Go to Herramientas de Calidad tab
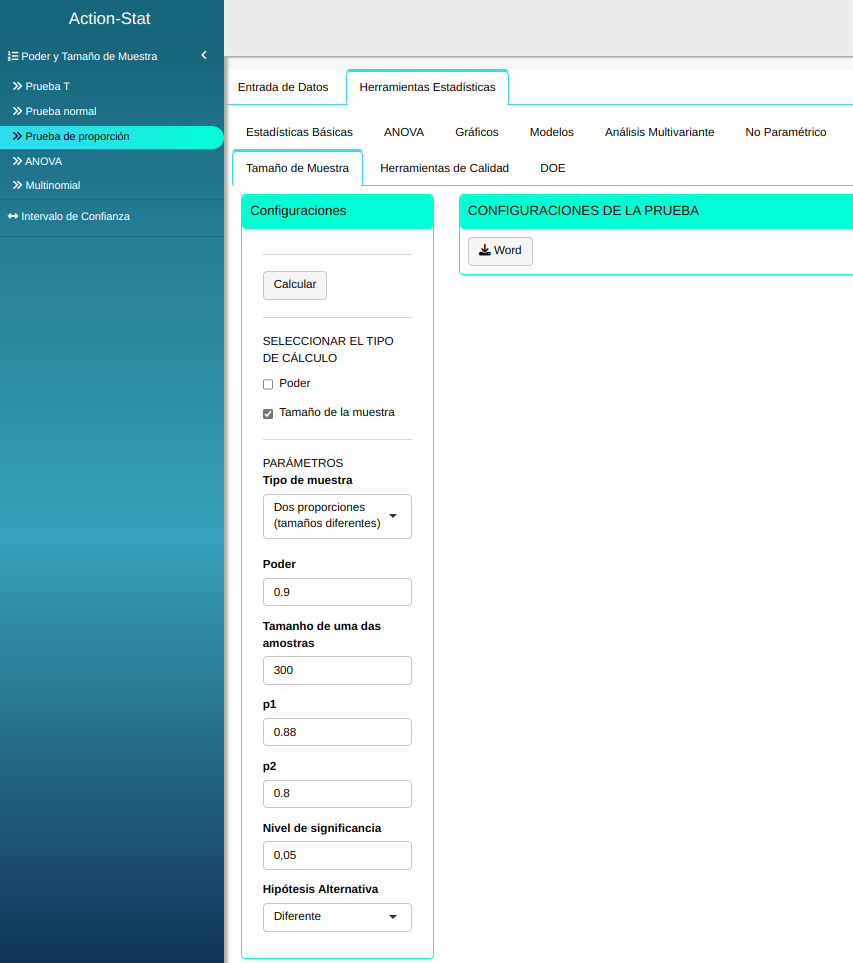Viewport: 853px width, 963px height. [444, 168]
